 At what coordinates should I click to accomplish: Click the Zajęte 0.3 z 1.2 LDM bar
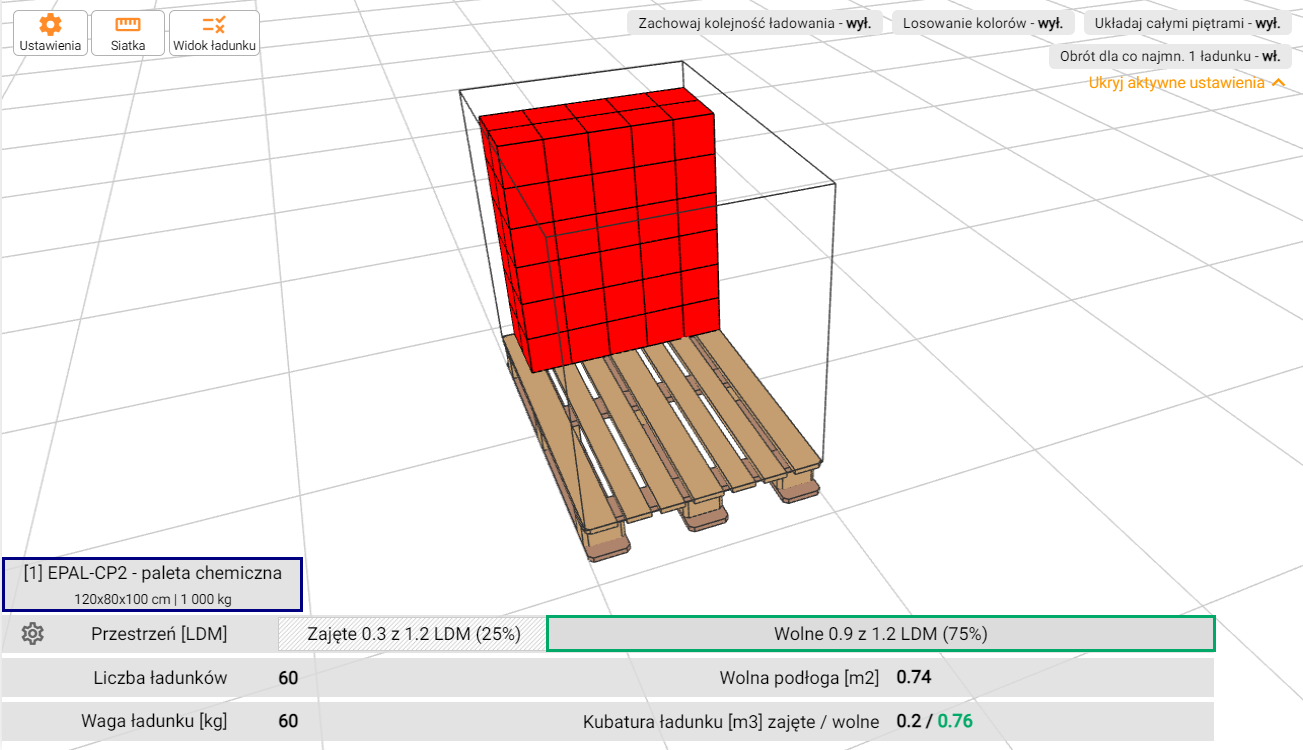413,634
